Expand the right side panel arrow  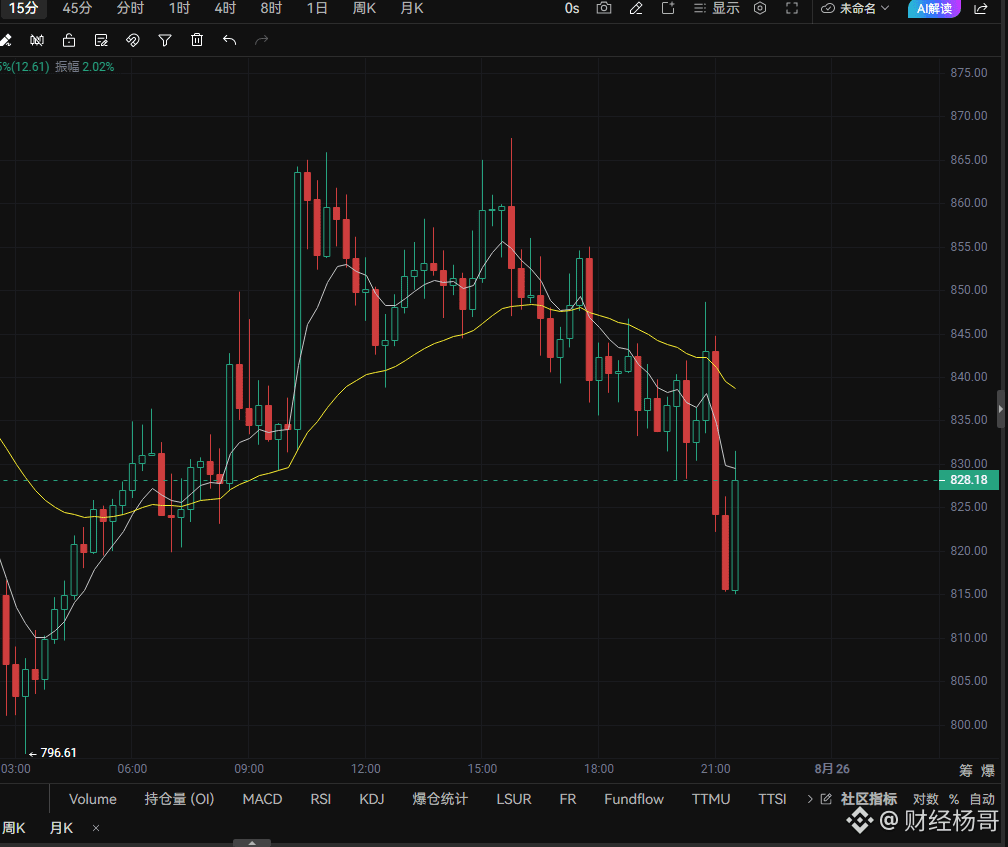[x=1000, y=409]
